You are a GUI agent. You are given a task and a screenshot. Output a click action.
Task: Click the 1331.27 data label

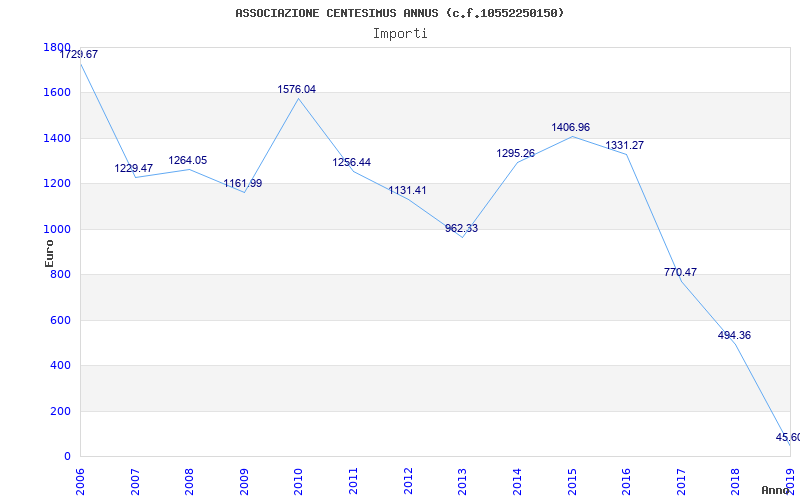(x=624, y=145)
